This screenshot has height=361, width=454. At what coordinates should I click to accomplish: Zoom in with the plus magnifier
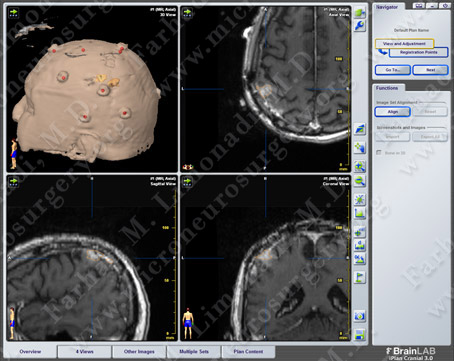(360, 166)
